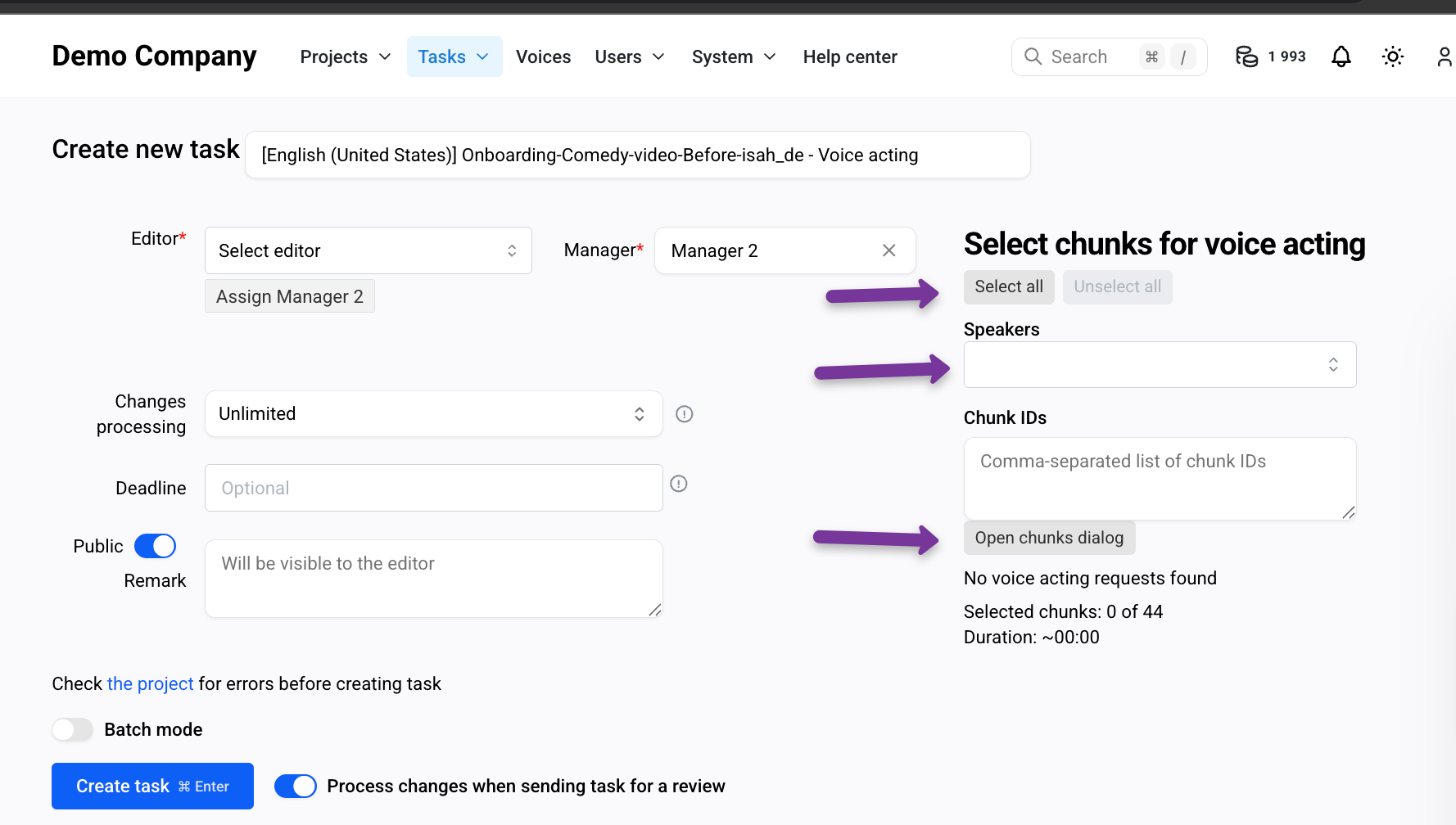1456x825 pixels.
Task: Click Unselect all button
Action: (x=1117, y=286)
